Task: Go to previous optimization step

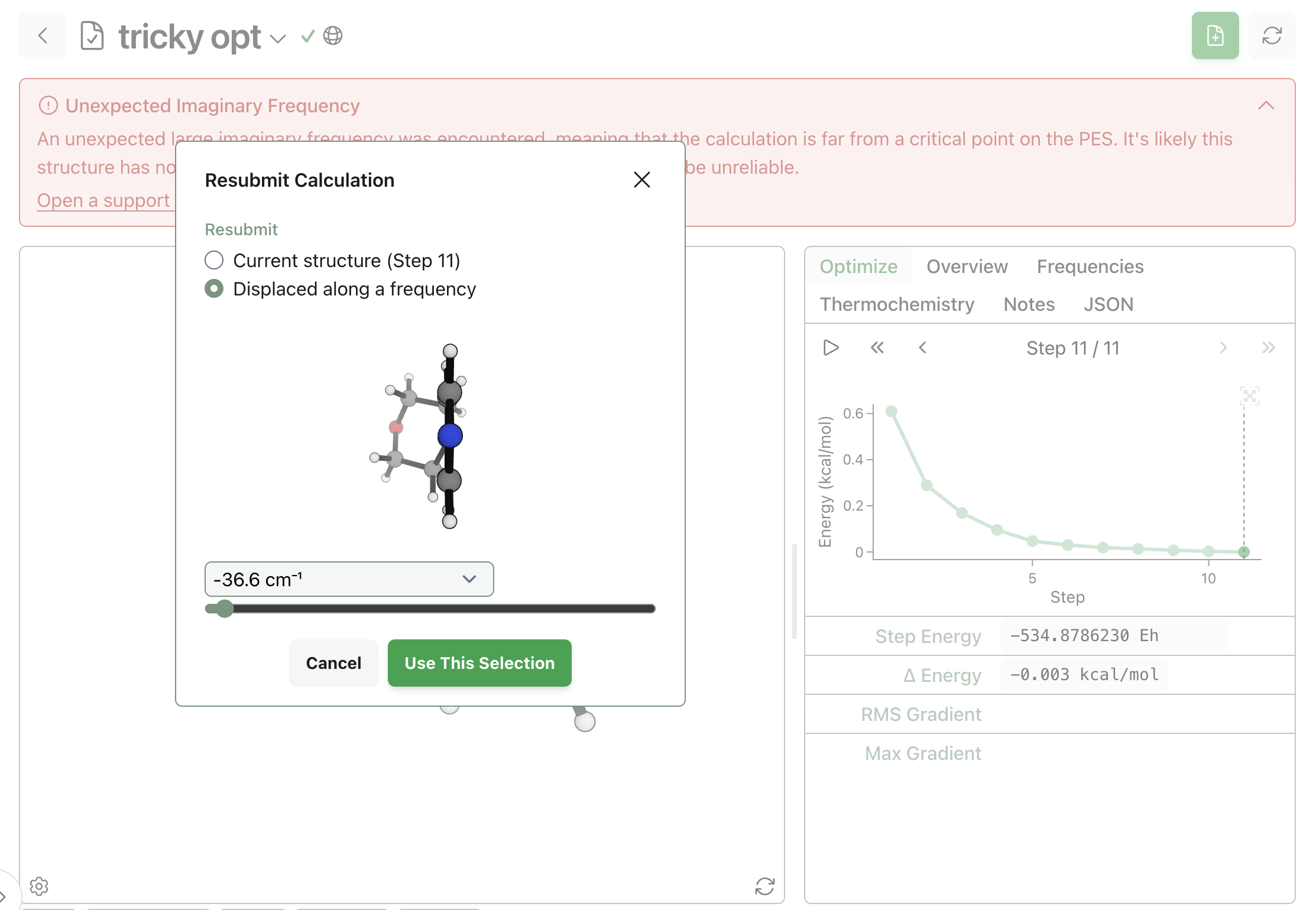Action: pos(922,348)
